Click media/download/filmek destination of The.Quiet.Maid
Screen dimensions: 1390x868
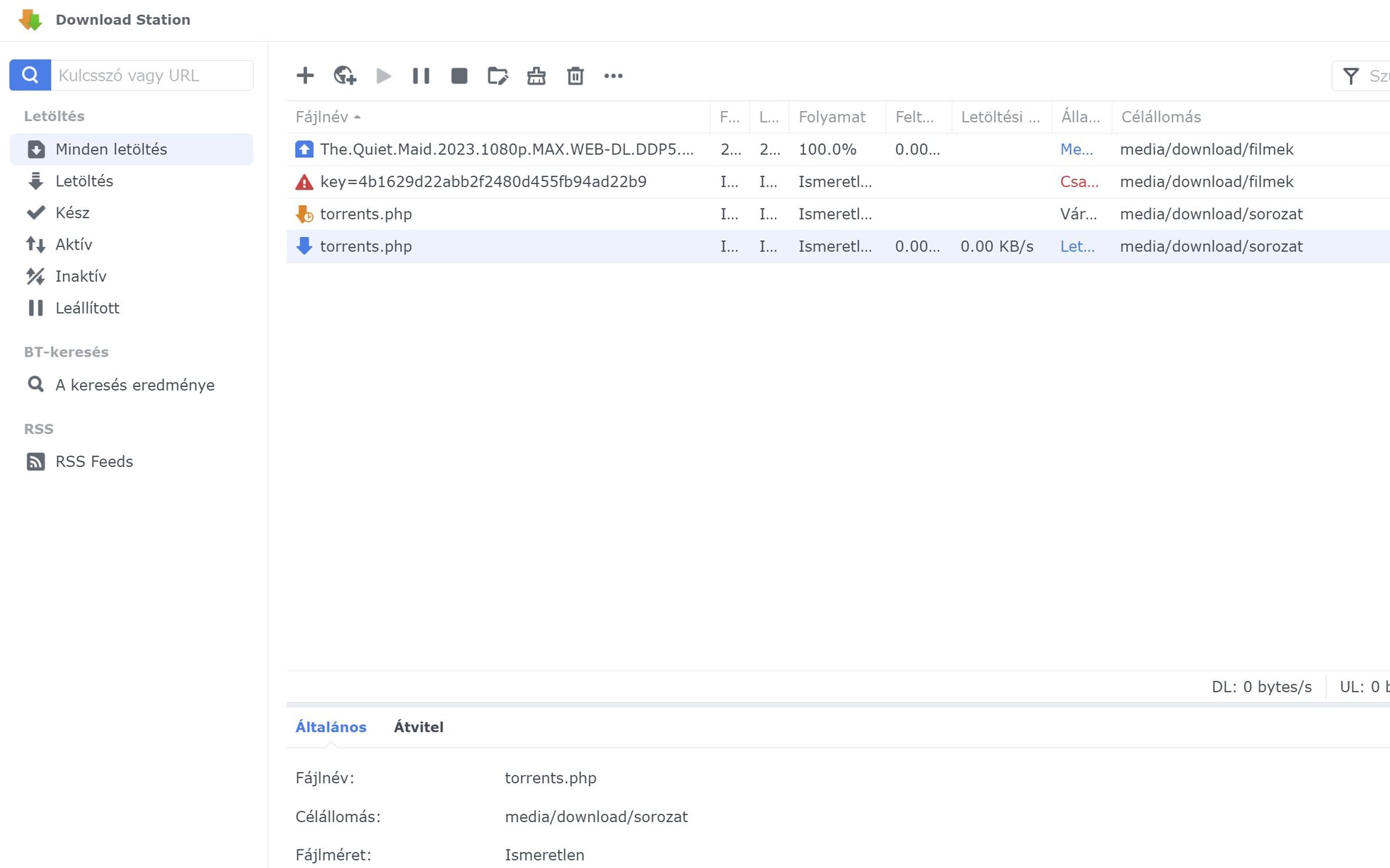(x=1207, y=149)
